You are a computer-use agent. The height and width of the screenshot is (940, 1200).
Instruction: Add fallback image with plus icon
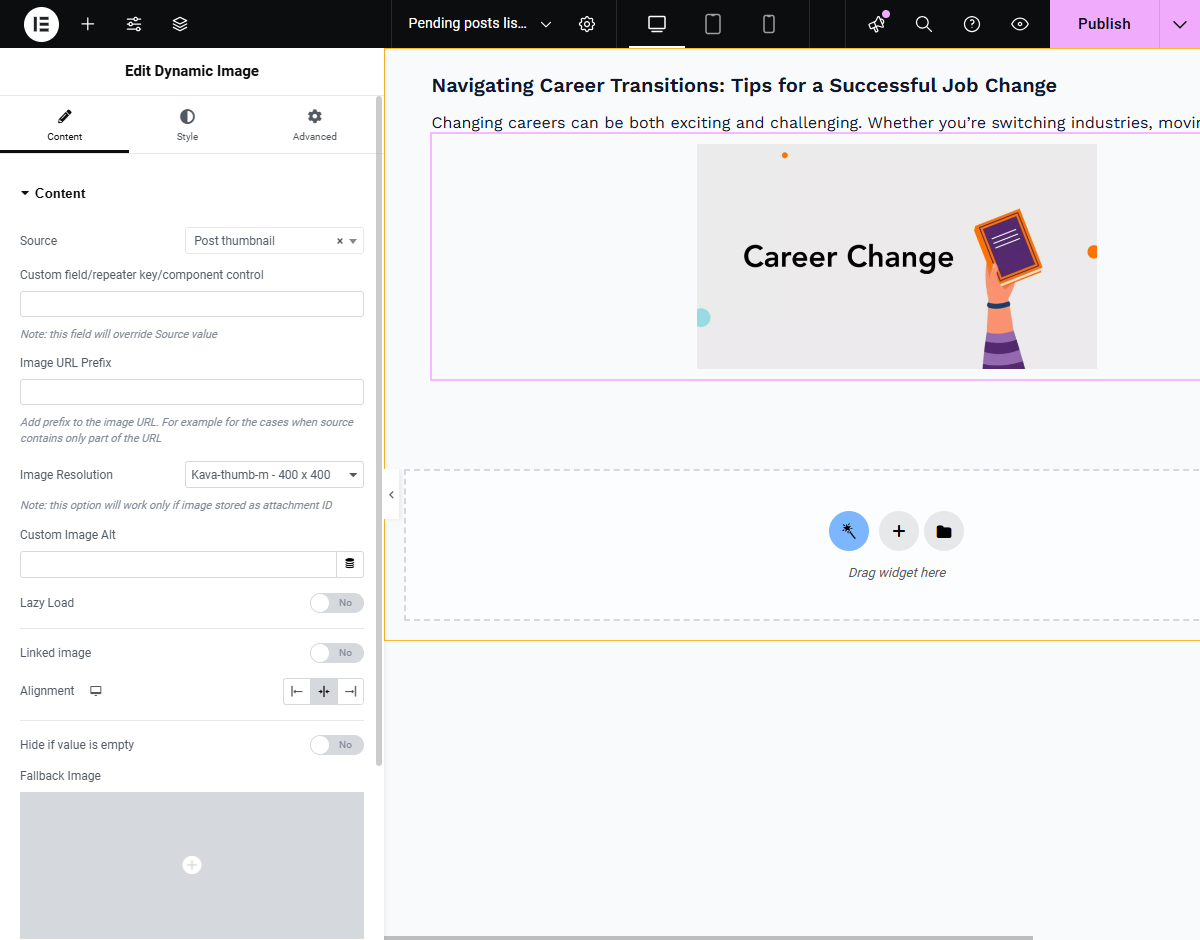192,865
